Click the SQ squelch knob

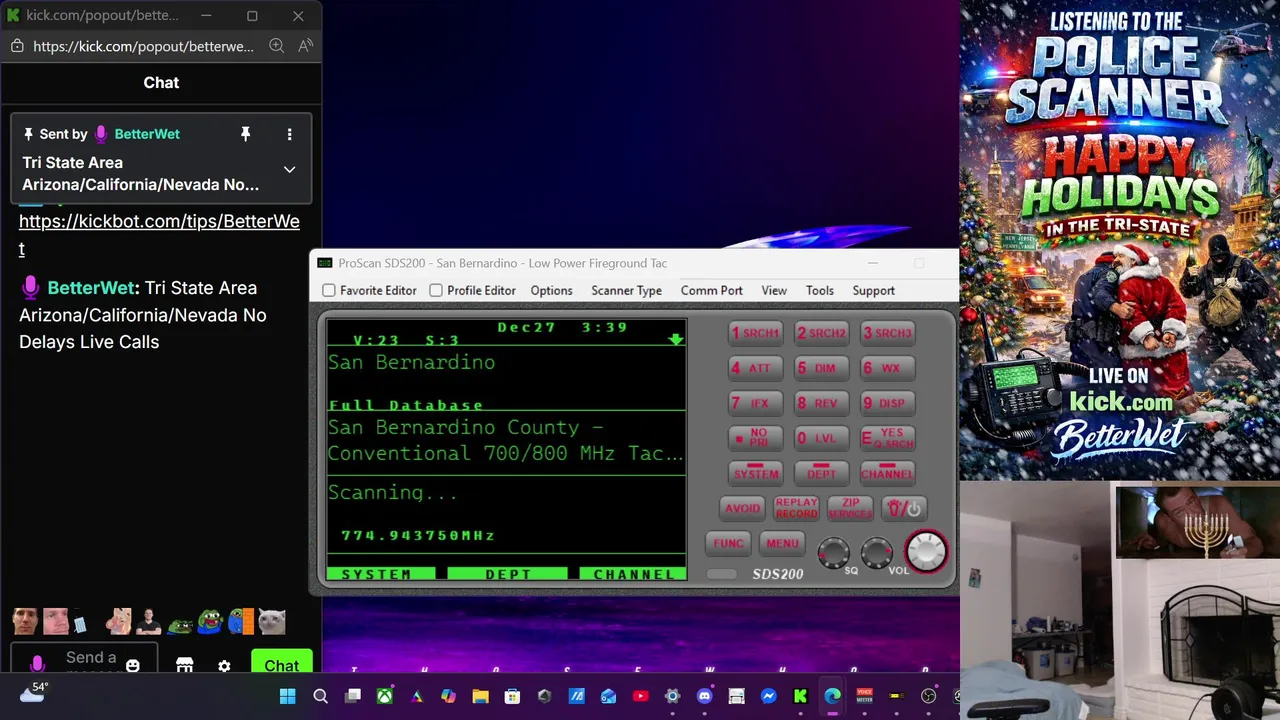[833, 552]
